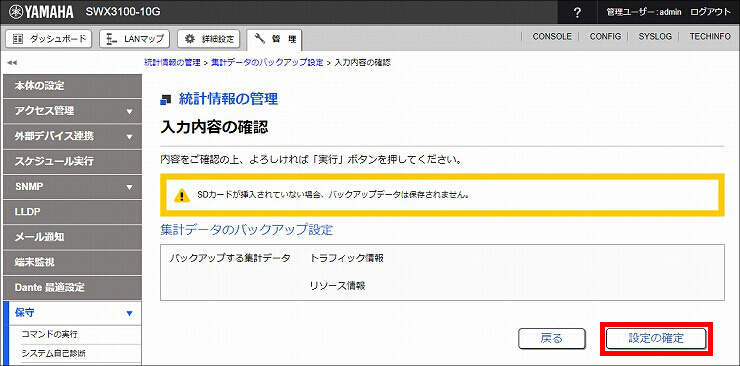
Task: Log out via ログアウト
Action: 710,12
